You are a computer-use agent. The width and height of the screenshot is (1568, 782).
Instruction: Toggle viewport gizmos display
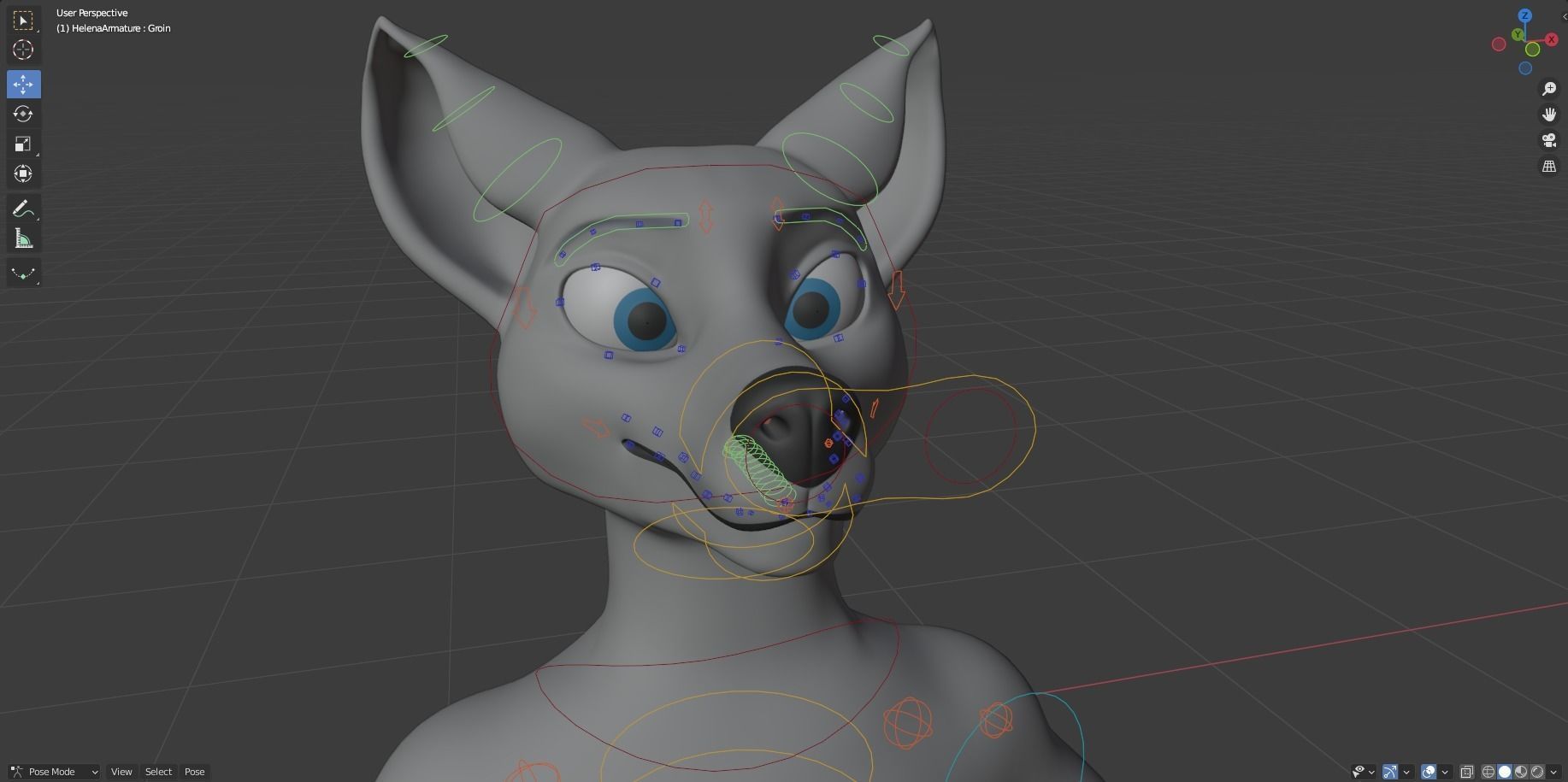(1390, 772)
